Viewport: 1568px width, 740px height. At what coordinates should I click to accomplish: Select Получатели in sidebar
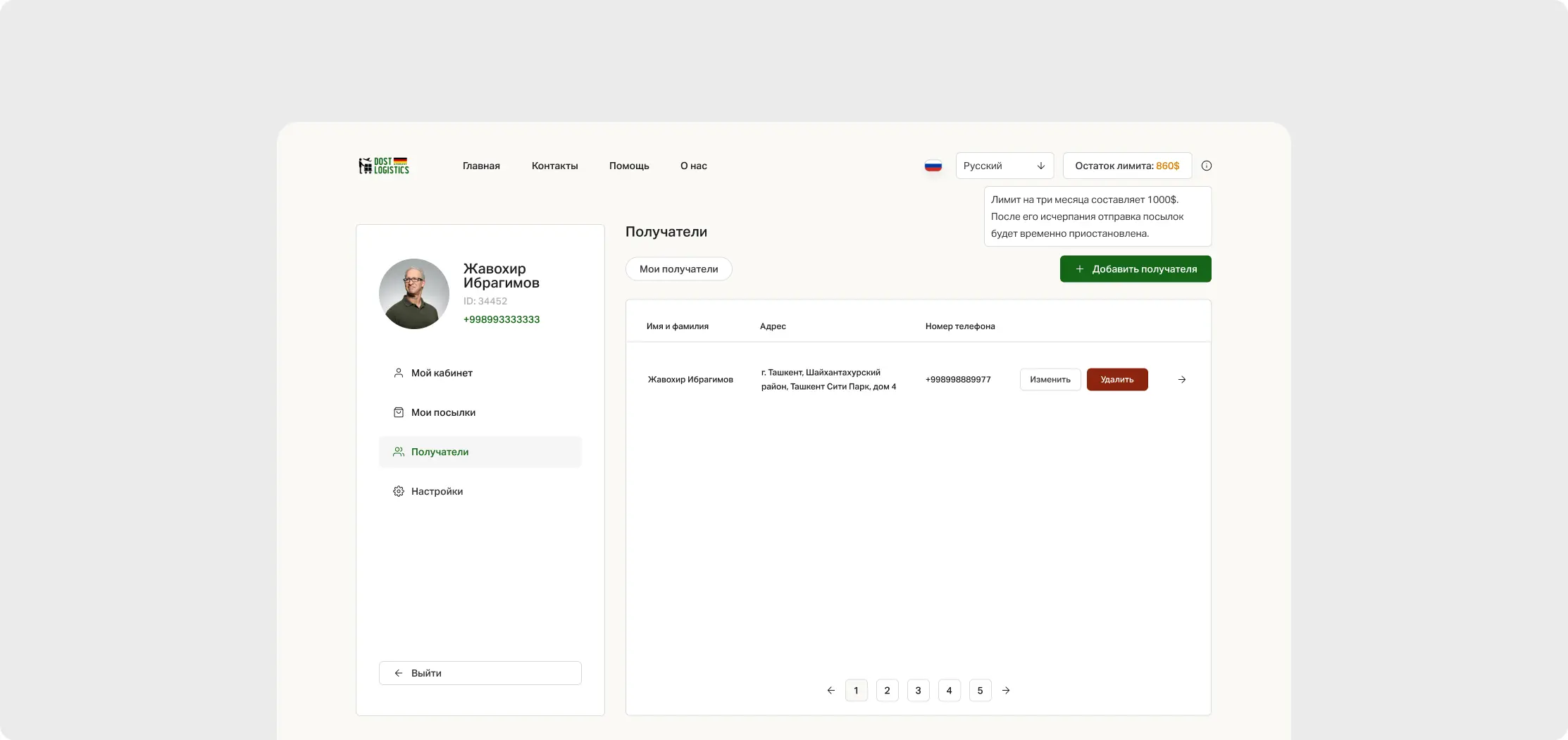pyautogui.click(x=480, y=452)
